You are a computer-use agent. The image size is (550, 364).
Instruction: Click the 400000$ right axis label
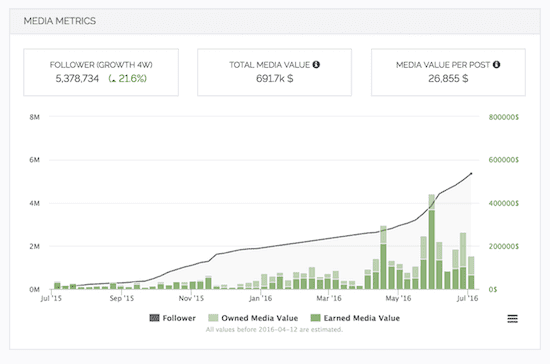[x=504, y=203]
